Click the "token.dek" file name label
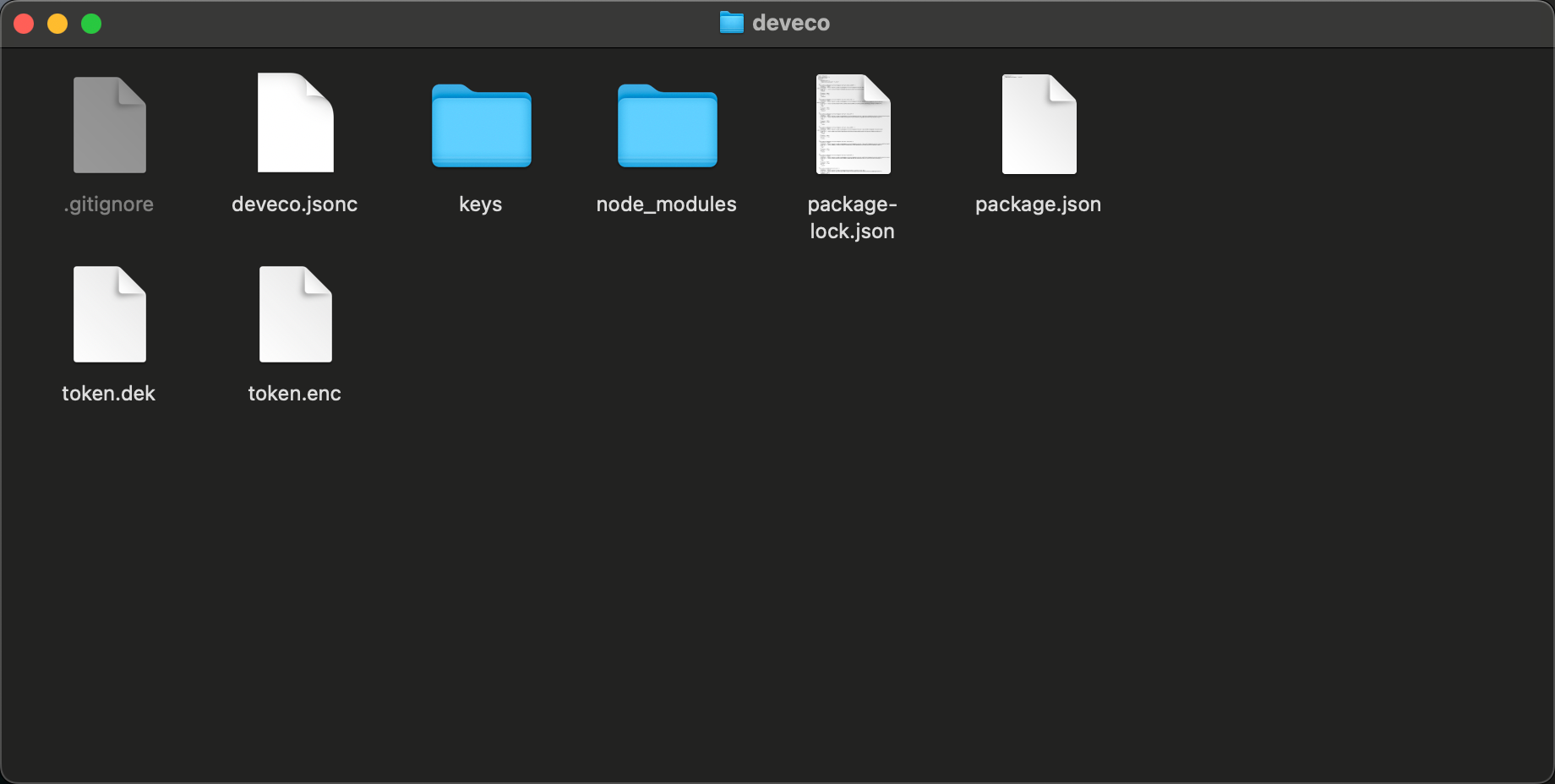This screenshot has height=784, width=1555. click(109, 394)
